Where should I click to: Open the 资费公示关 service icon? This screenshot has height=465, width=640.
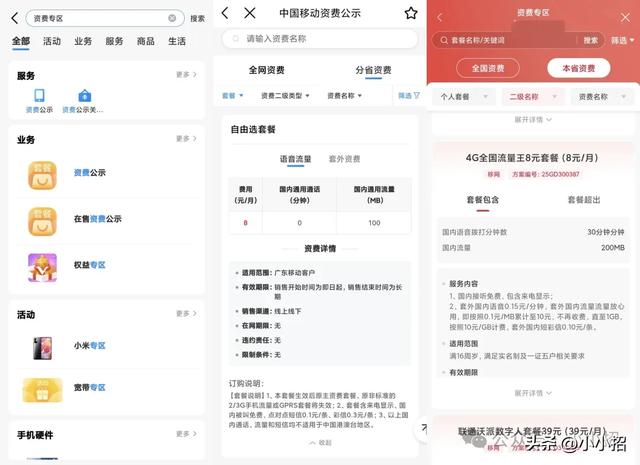[x=84, y=96]
